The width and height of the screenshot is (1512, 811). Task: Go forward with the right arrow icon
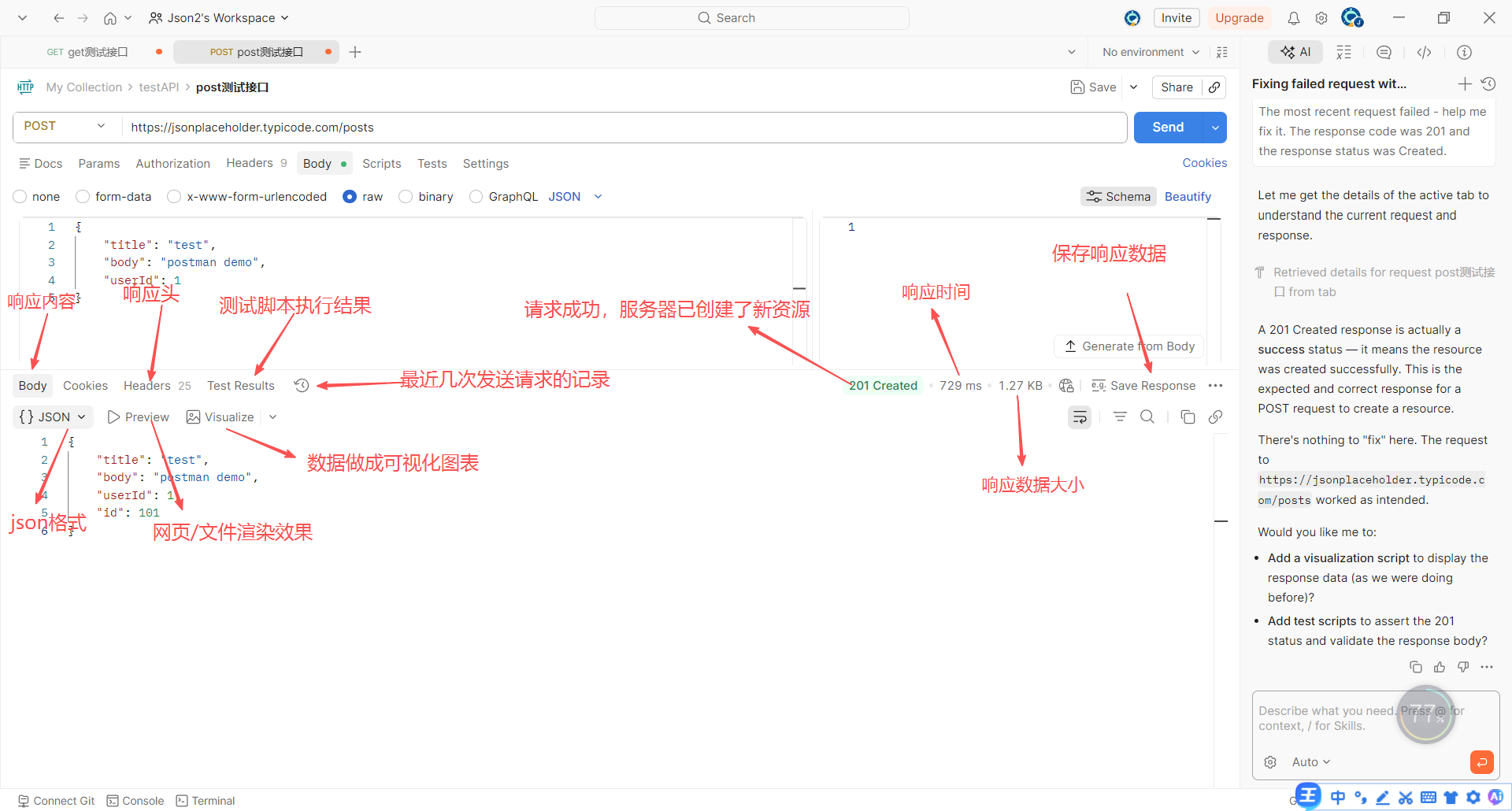(83, 17)
